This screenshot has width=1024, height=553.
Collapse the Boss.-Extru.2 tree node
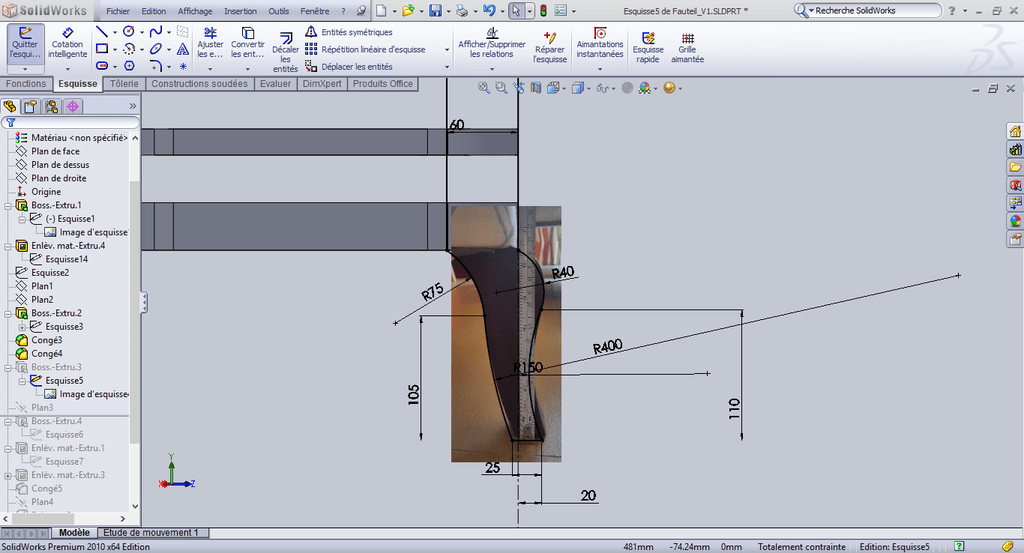8,313
